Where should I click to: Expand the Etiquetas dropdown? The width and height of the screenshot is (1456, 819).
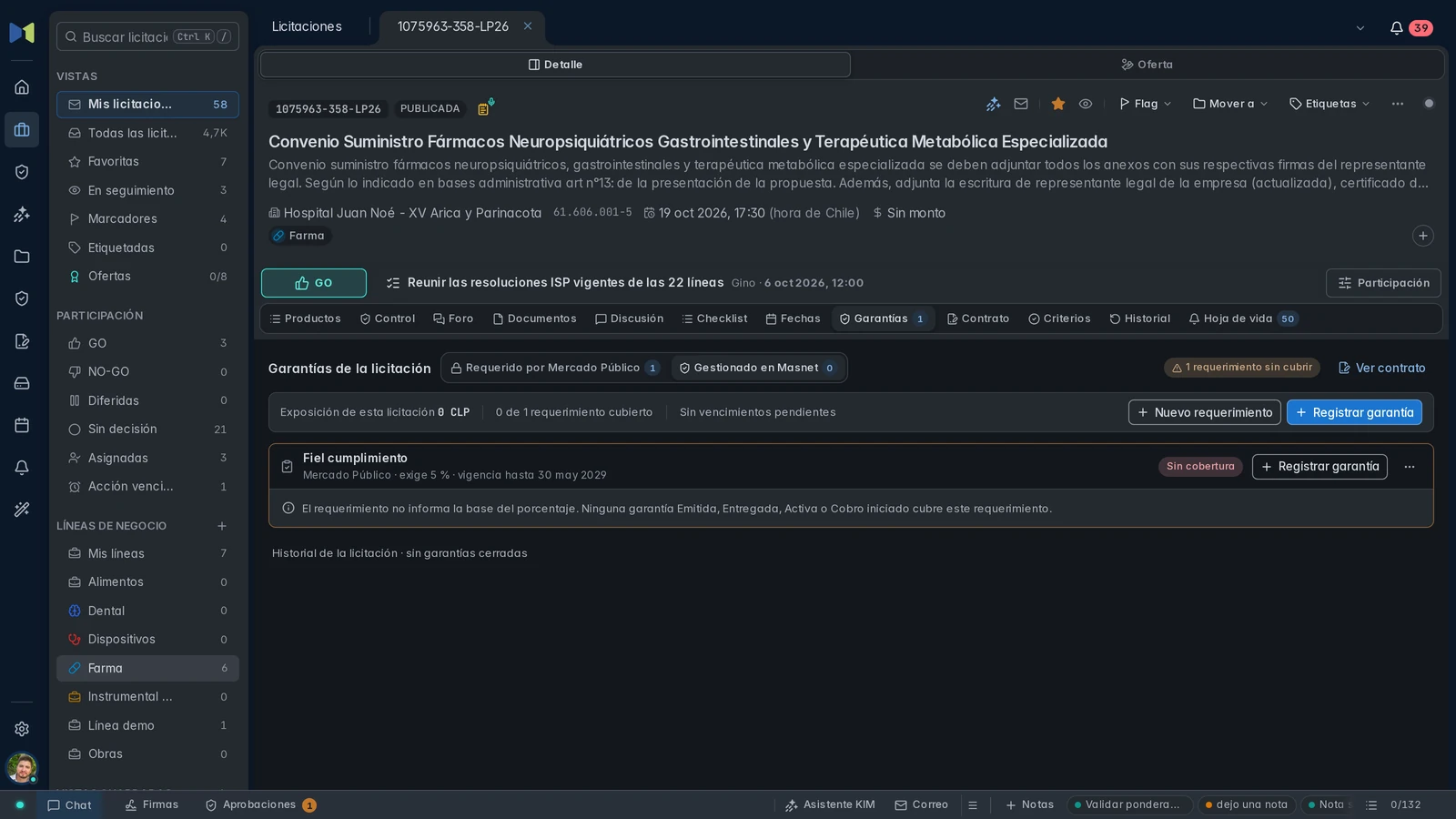(x=1330, y=104)
